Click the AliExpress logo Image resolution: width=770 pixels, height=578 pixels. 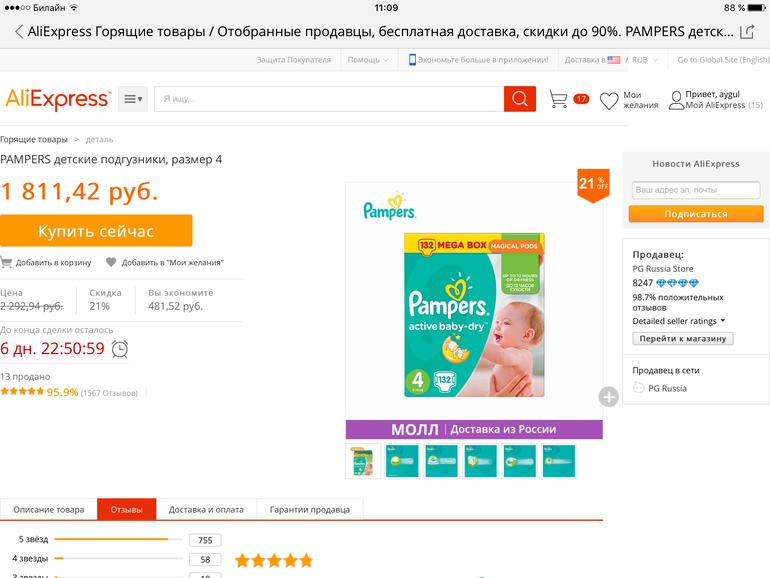(x=58, y=99)
